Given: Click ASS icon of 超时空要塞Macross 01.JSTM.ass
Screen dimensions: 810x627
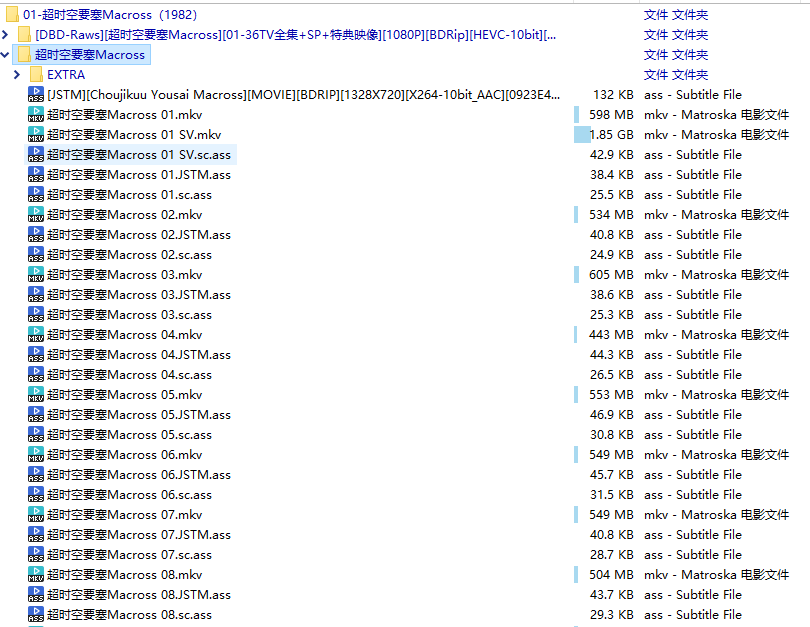Looking at the screenshot, I should coord(36,175).
